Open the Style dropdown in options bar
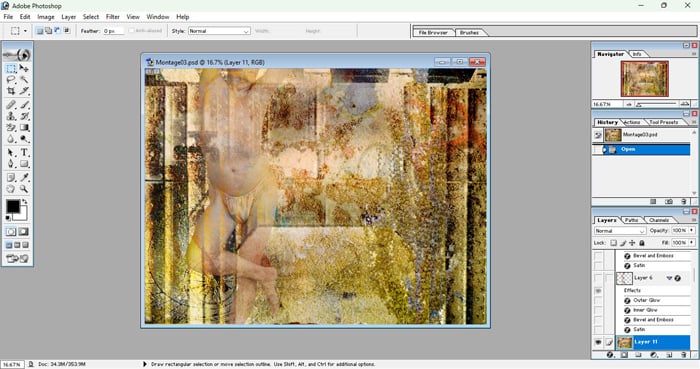This screenshot has height=369, width=700. pos(219,31)
